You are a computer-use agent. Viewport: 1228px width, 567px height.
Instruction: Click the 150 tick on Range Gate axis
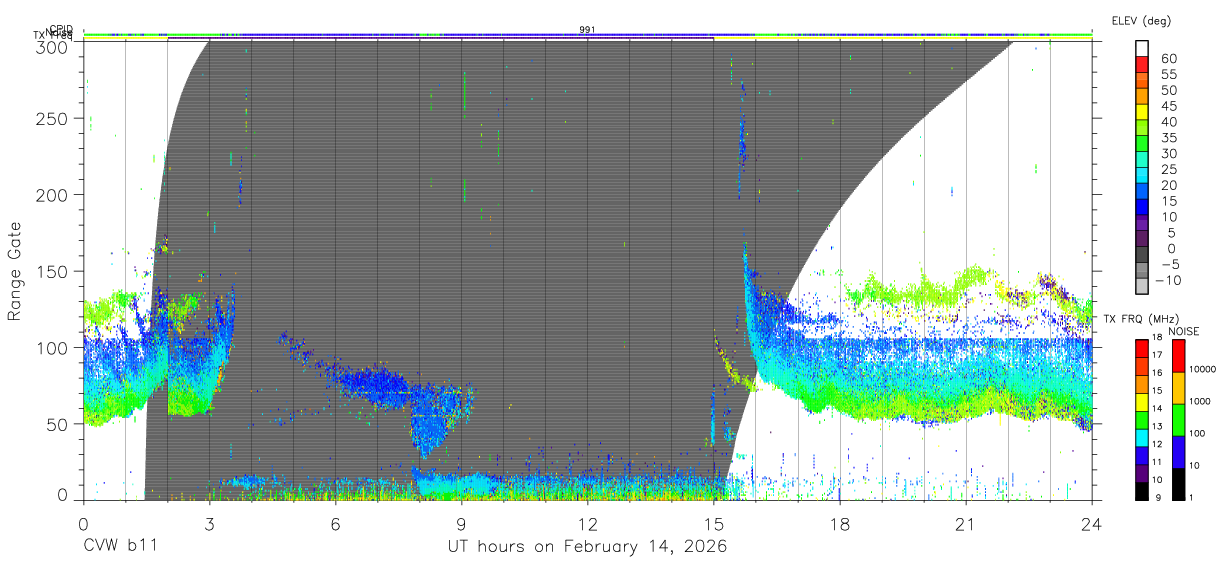tap(54, 271)
